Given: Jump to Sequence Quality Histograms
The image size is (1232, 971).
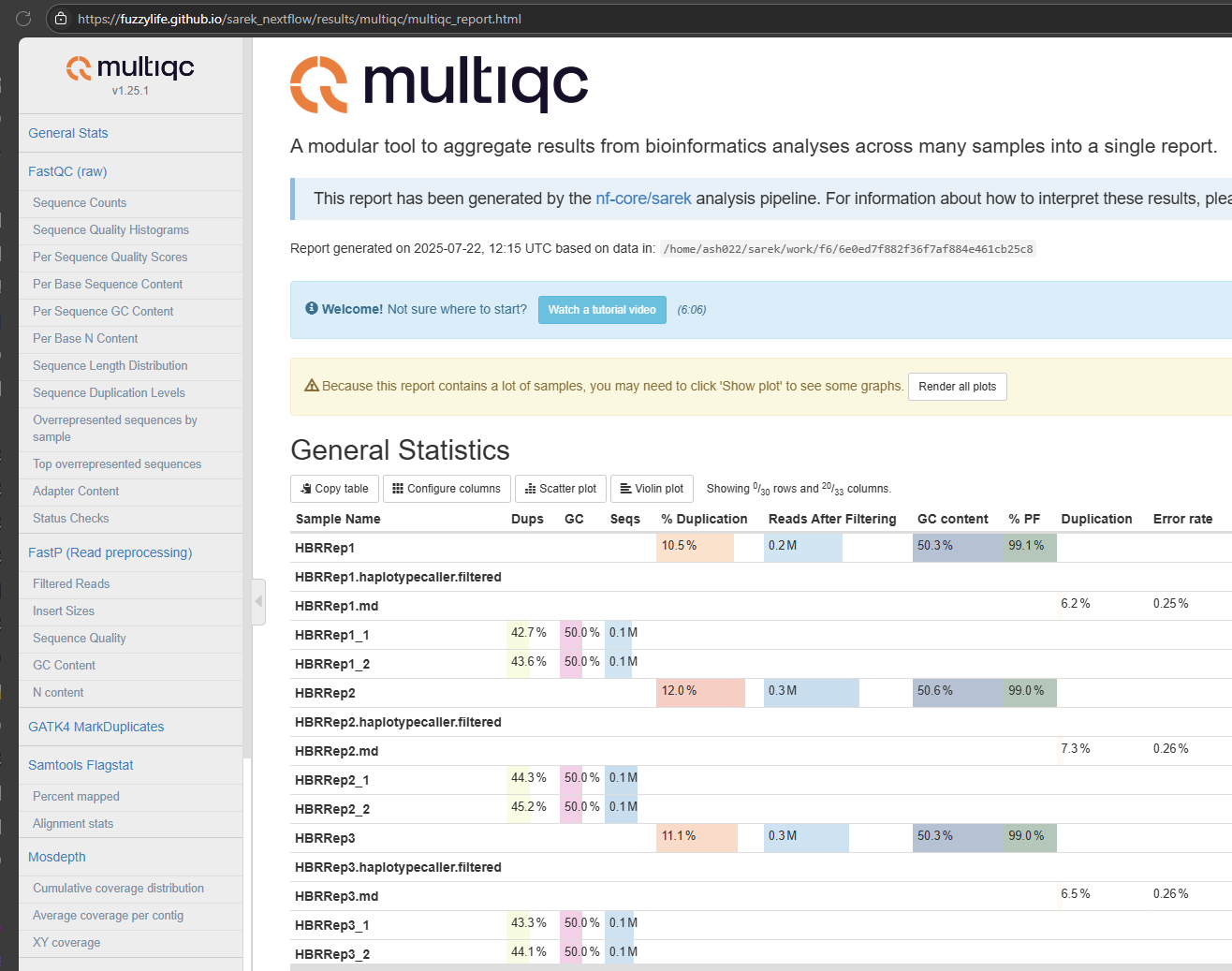Looking at the screenshot, I should 110,229.
